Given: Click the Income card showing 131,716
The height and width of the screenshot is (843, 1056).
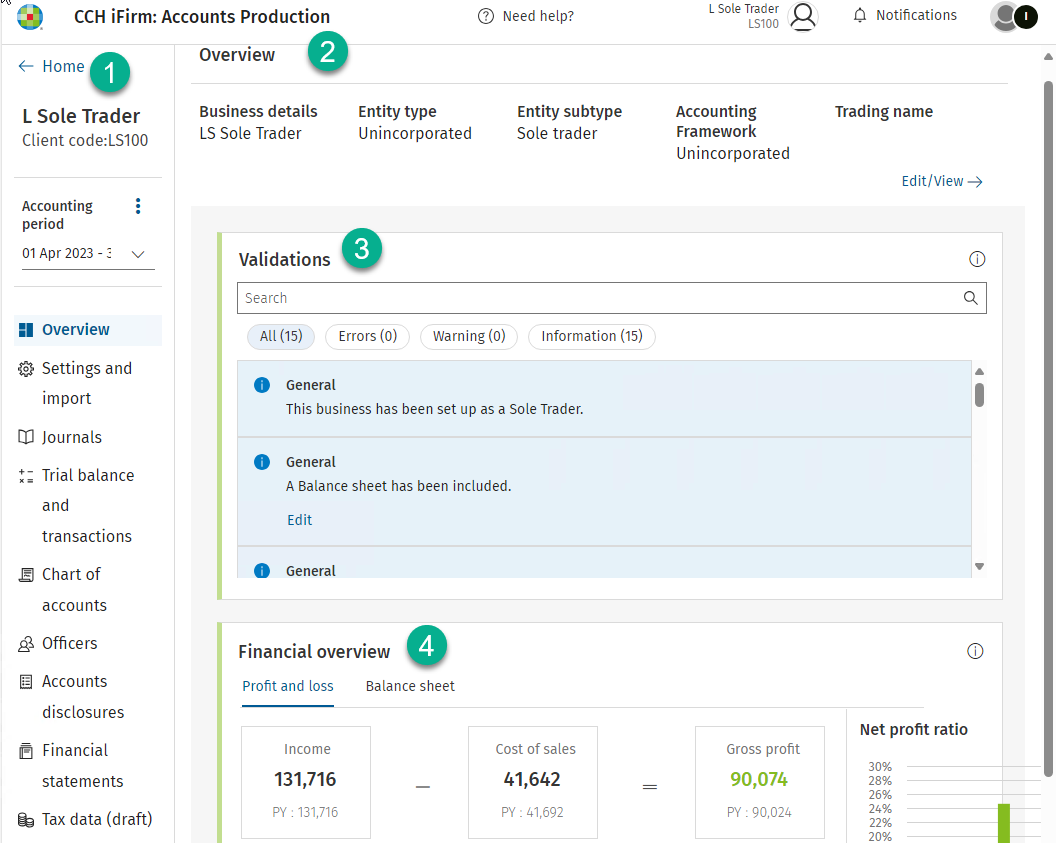Looking at the screenshot, I should (306, 782).
